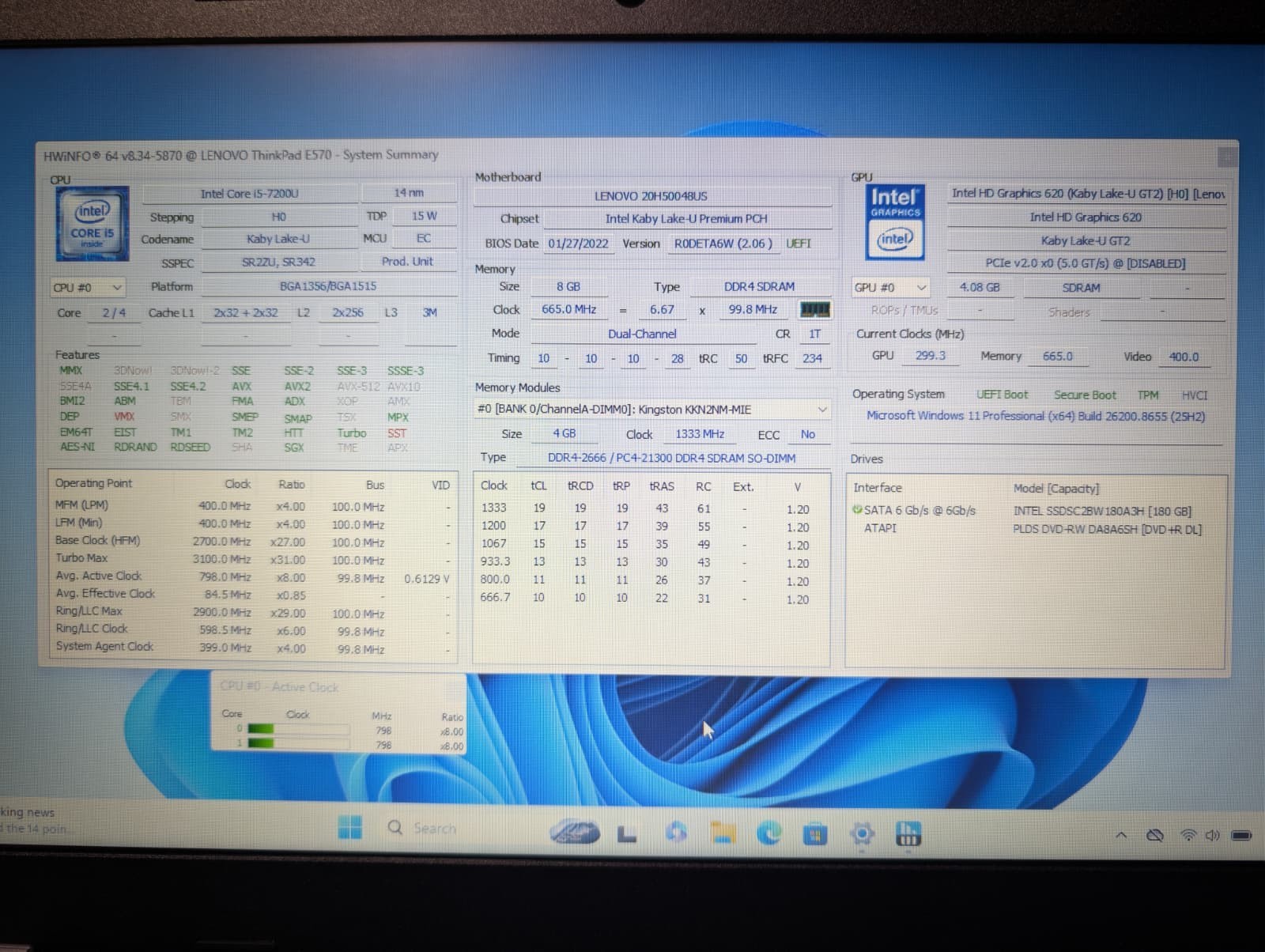Image resolution: width=1265 pixels, height=952 pixels.
Task: Click the DDR4 SDRAM memory type value
Action: [759, 287]
